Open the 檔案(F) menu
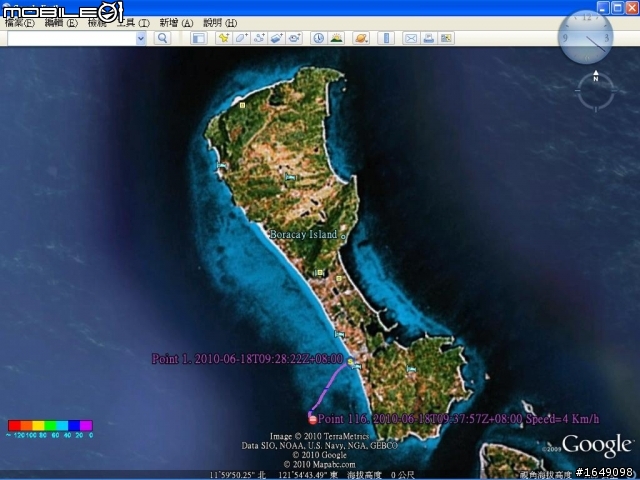This screenshot has width=640, height=480. pyautogui.click(x=20, y=23)
